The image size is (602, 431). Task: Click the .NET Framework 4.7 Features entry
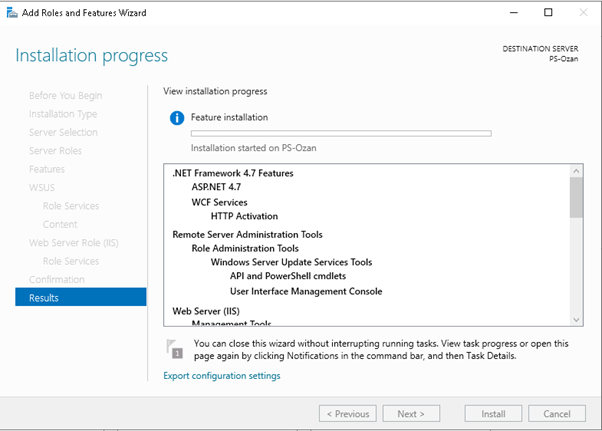point(232,173)
